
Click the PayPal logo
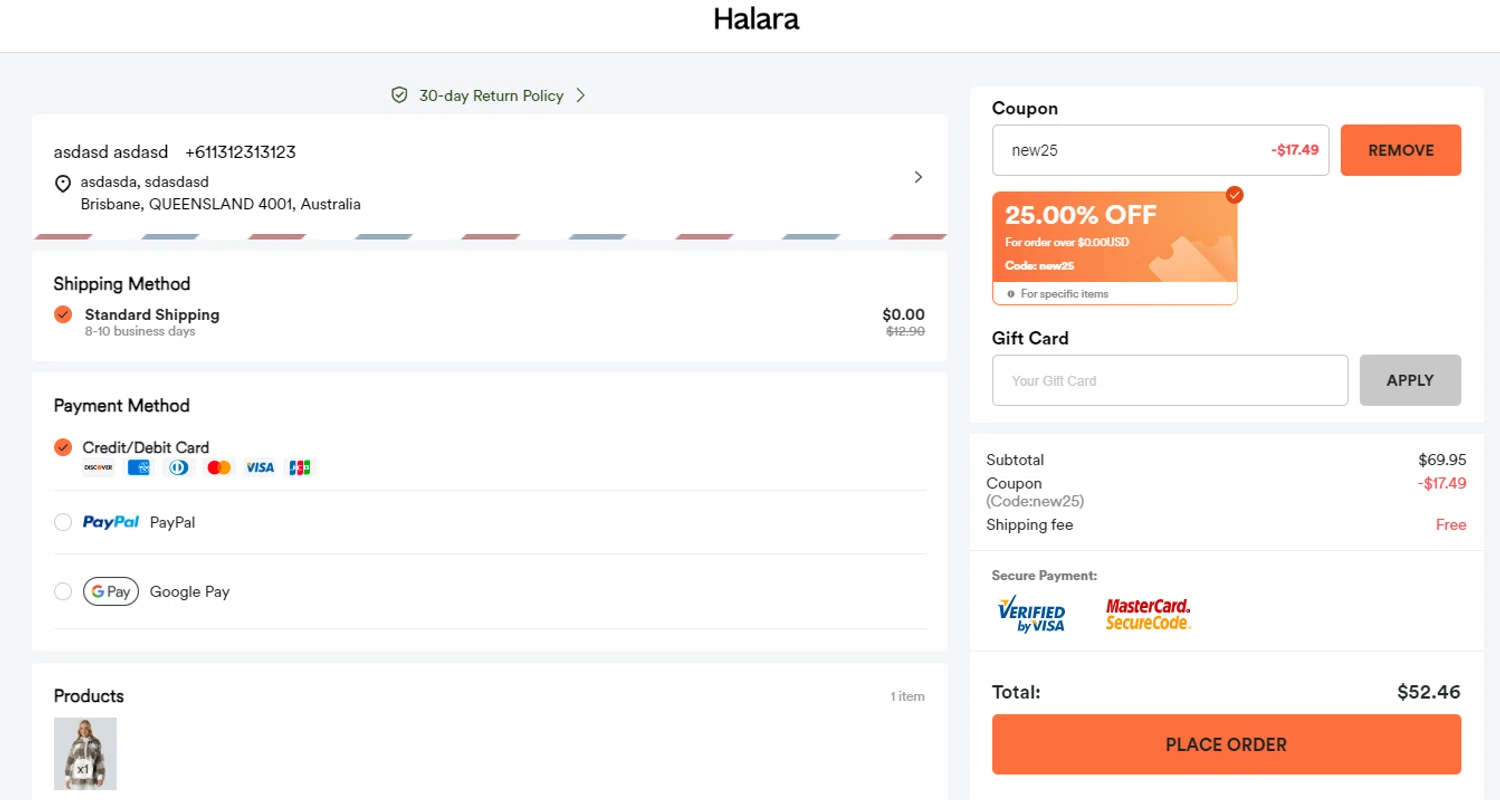click(x=111, y=522)
